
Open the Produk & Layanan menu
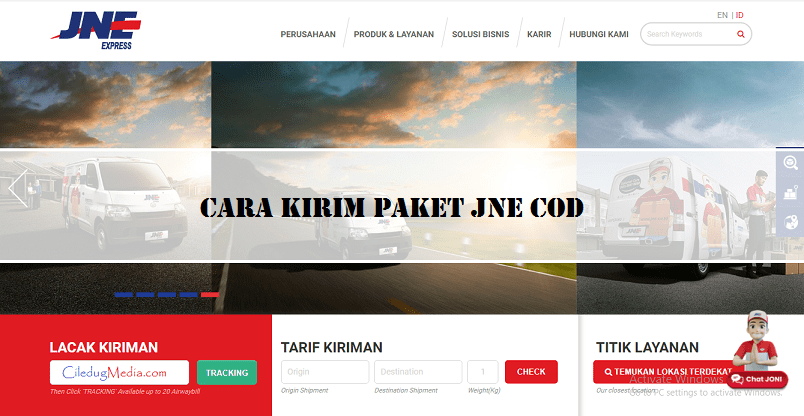pos(394,34)
